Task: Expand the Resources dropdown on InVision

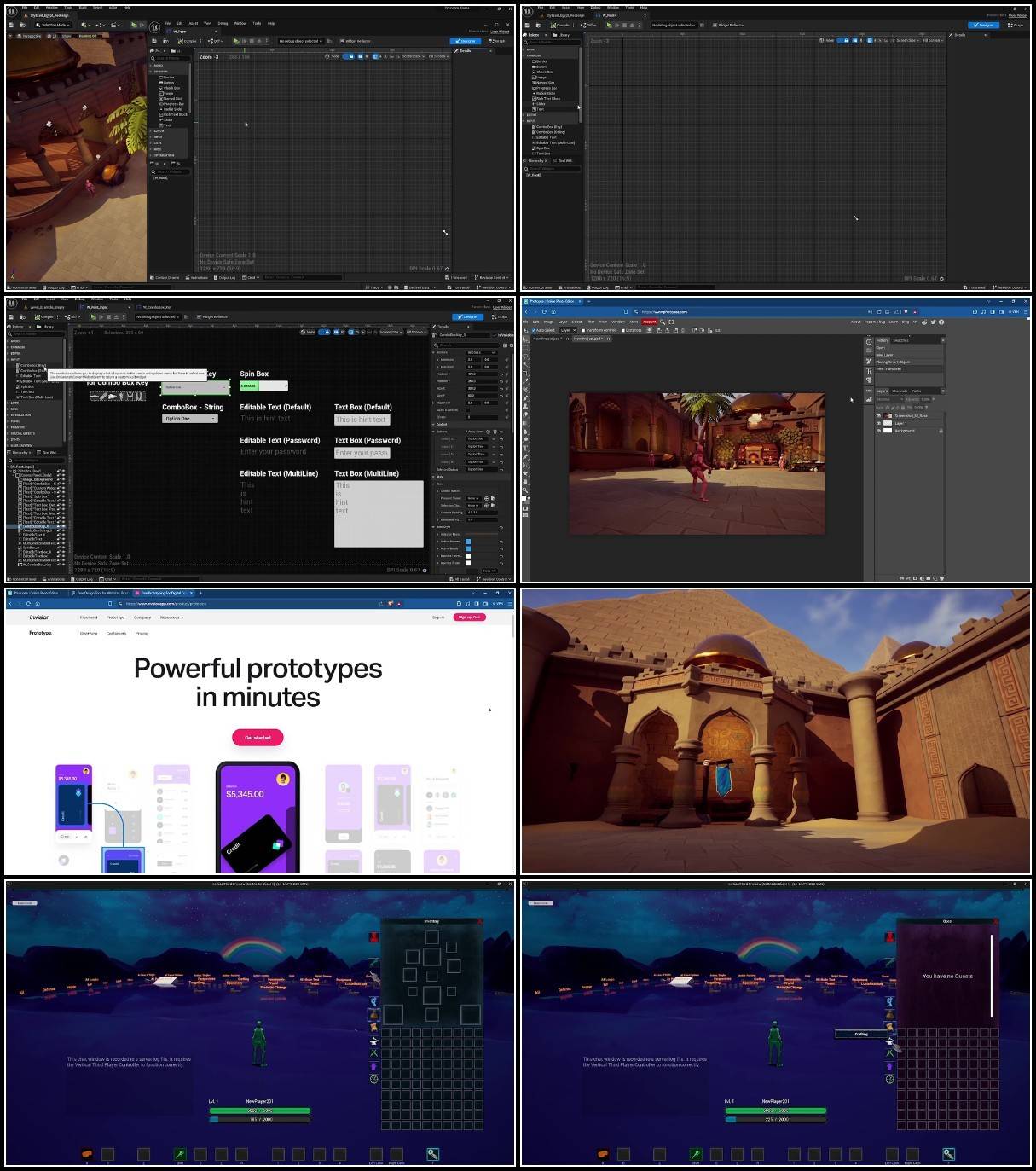Action: pyautogui.click(x=171, y=617)
